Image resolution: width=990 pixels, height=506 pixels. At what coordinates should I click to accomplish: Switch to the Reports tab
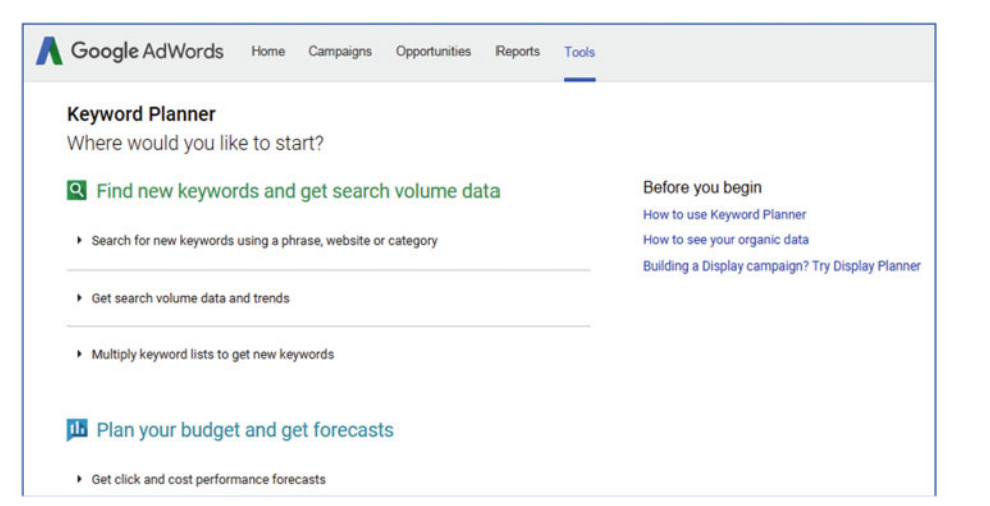click(518, 52)
